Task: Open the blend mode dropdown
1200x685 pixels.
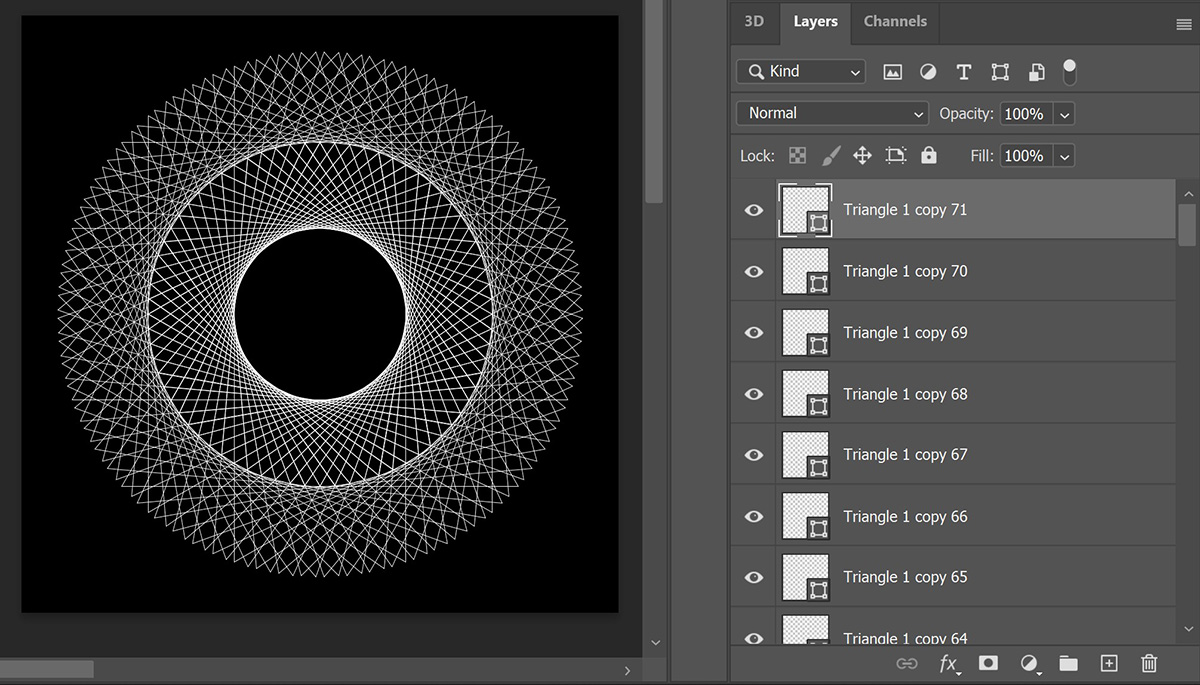Action: click(831, 113)
